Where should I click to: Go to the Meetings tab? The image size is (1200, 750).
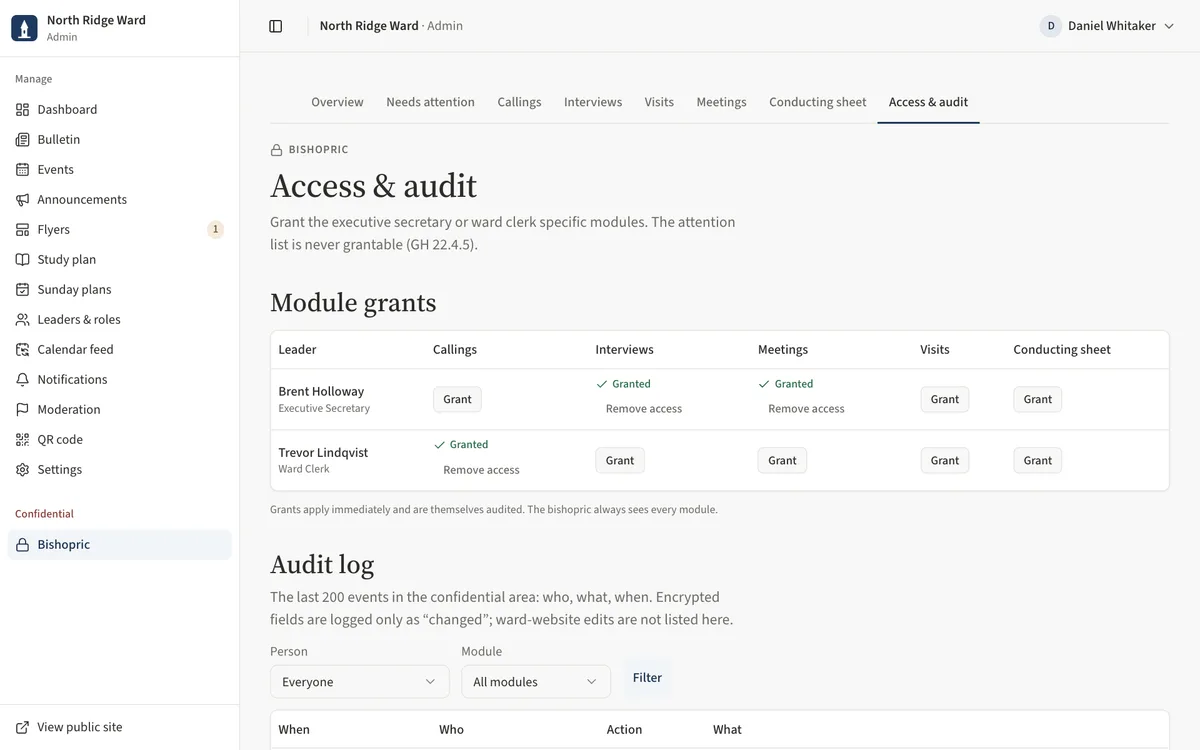721,102
